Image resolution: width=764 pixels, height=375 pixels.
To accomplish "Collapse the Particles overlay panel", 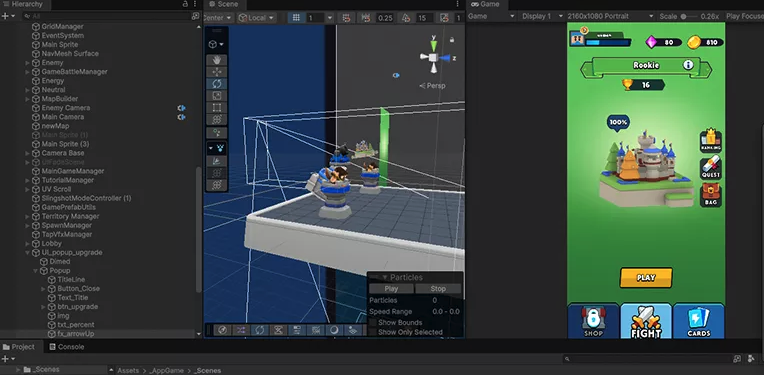I will click(x=384, y=278).
